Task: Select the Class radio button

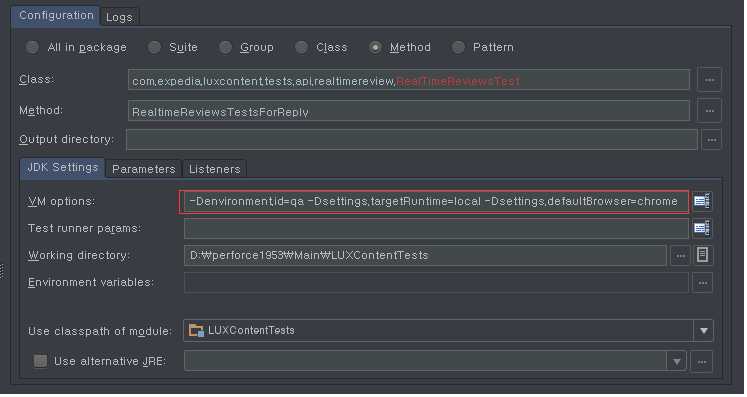Action: [x=301, y=47]
